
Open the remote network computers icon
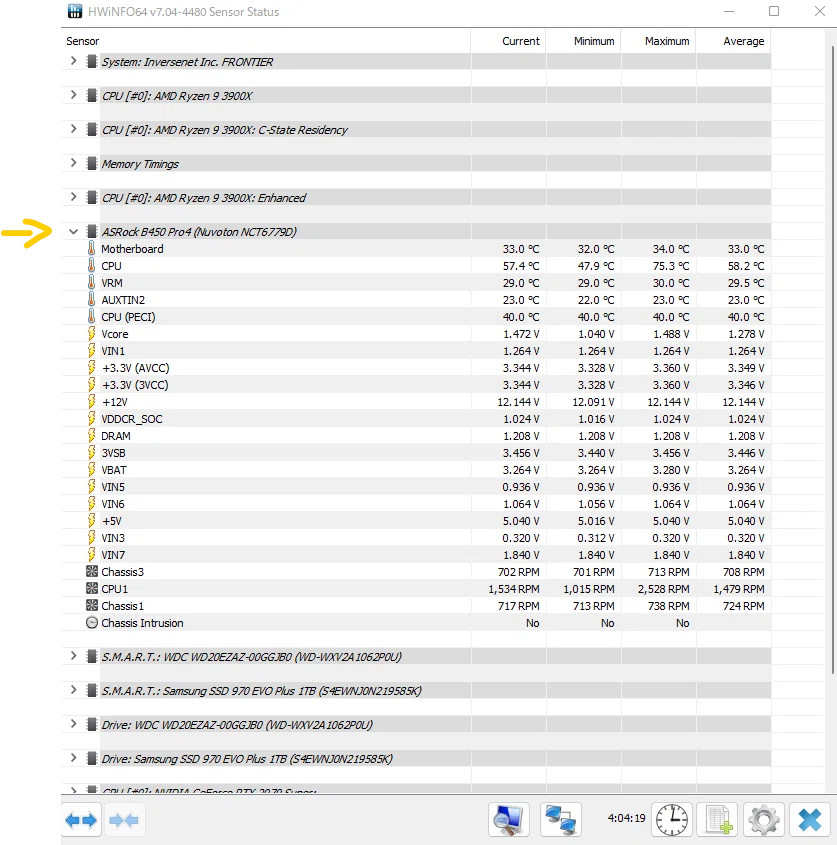(x=561, y=820)
